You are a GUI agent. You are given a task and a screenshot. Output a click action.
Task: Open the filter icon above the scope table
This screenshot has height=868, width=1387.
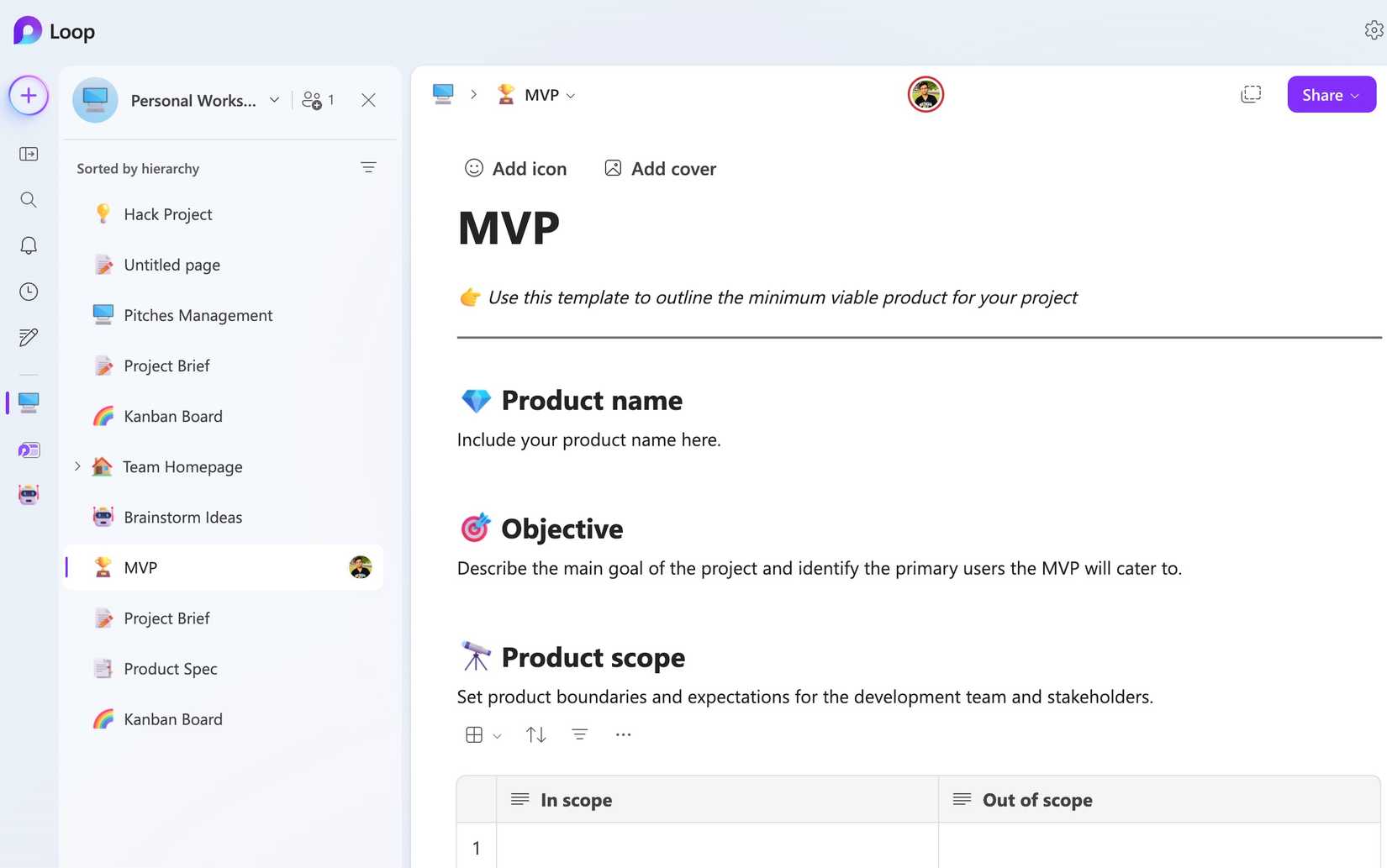click(x=579, y=734)
